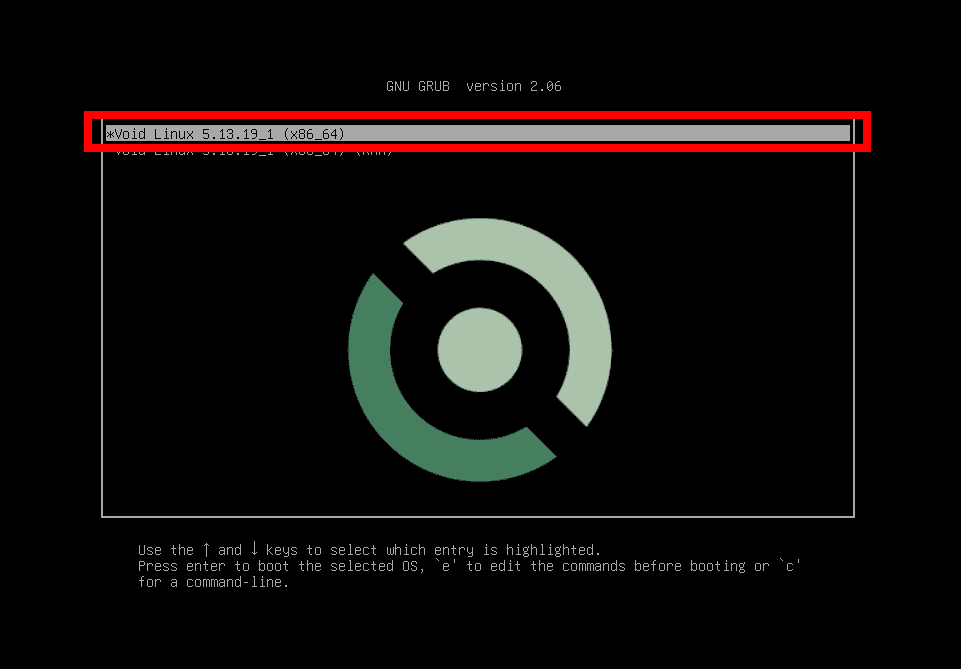Click the bottom border of the boot menu box
The width and height of the screenshot is (961, 669).
(477, 516)
